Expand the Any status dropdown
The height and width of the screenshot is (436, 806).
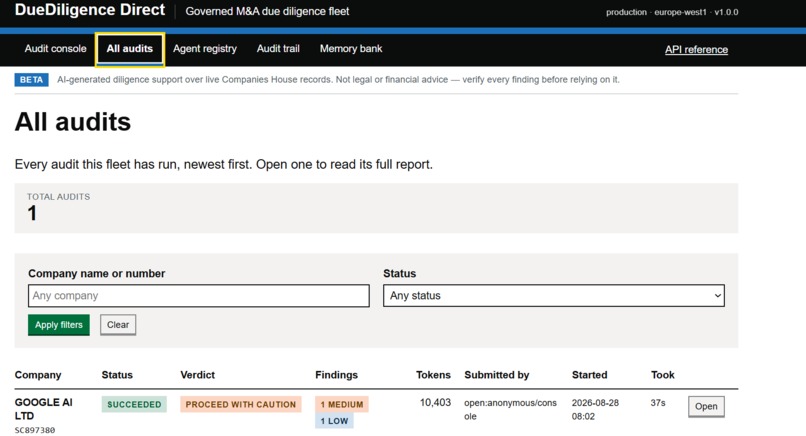554,296
